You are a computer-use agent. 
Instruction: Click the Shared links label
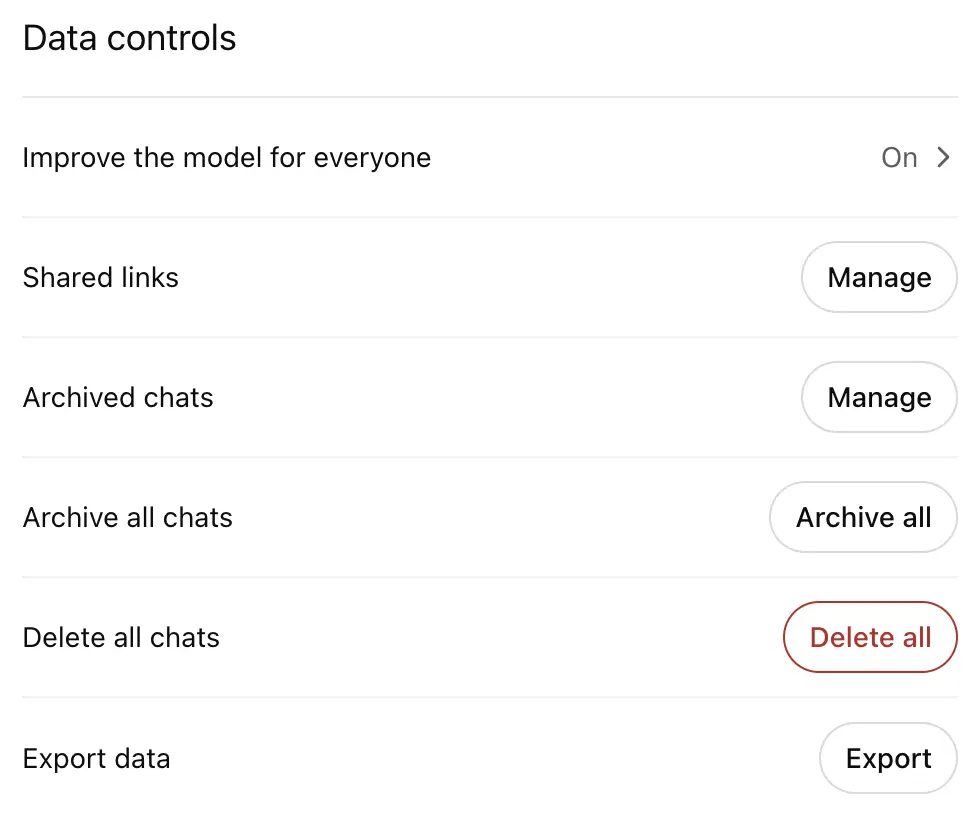tap(101, 277)
